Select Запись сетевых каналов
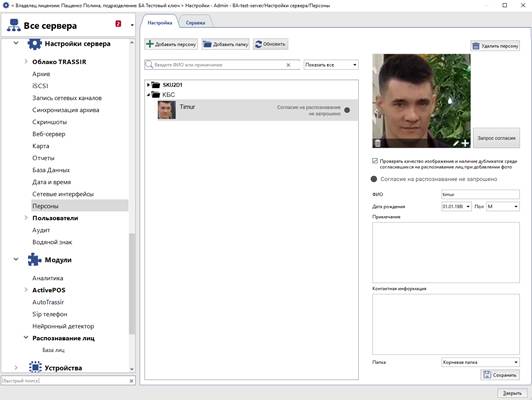This screenshot has height=400, width=532. (x=67, y=98)
